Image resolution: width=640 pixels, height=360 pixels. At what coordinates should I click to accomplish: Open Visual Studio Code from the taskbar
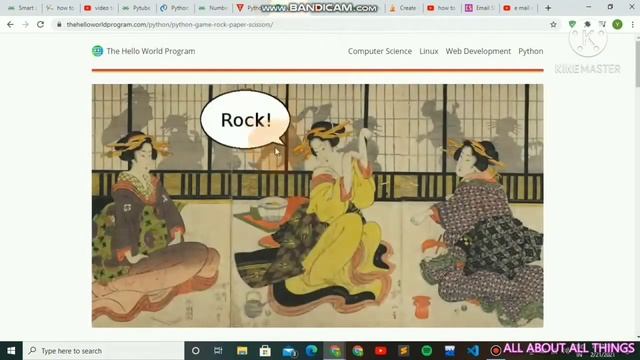[x=473, y=351]
